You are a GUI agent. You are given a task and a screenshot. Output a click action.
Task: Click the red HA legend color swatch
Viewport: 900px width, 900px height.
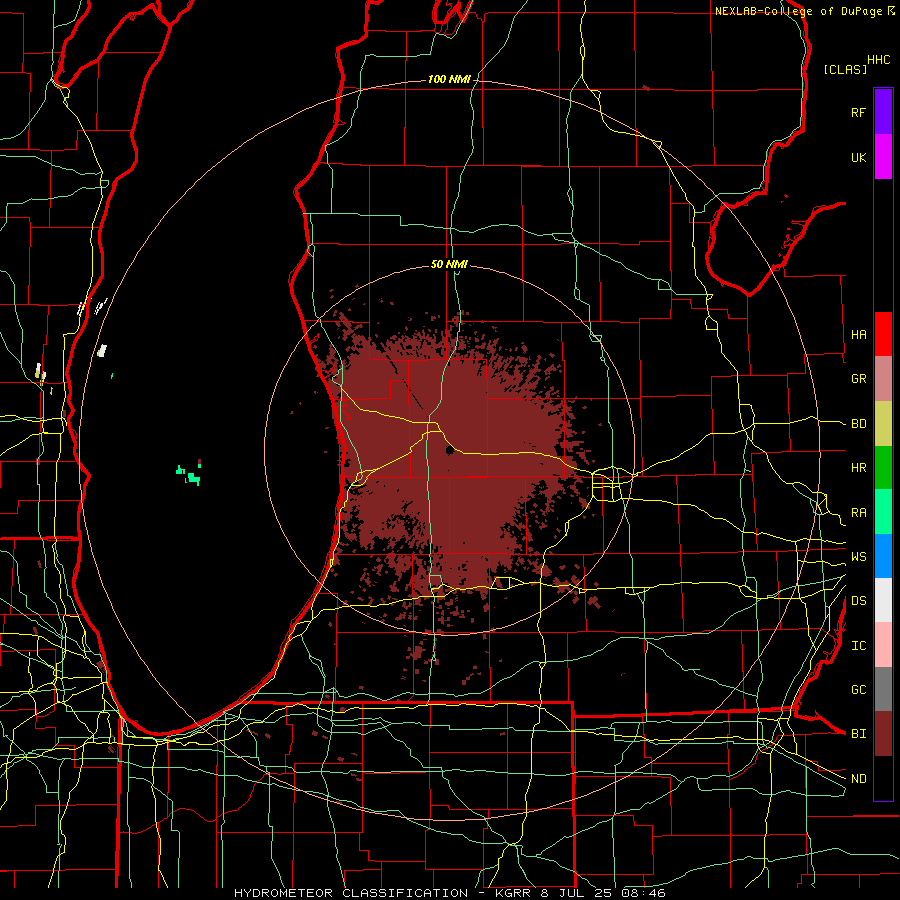coord(883,334)
